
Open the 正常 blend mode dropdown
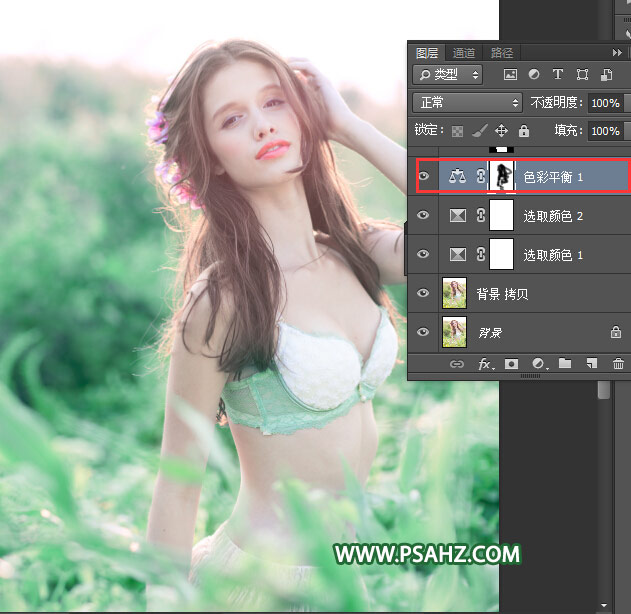click(468, 103)
